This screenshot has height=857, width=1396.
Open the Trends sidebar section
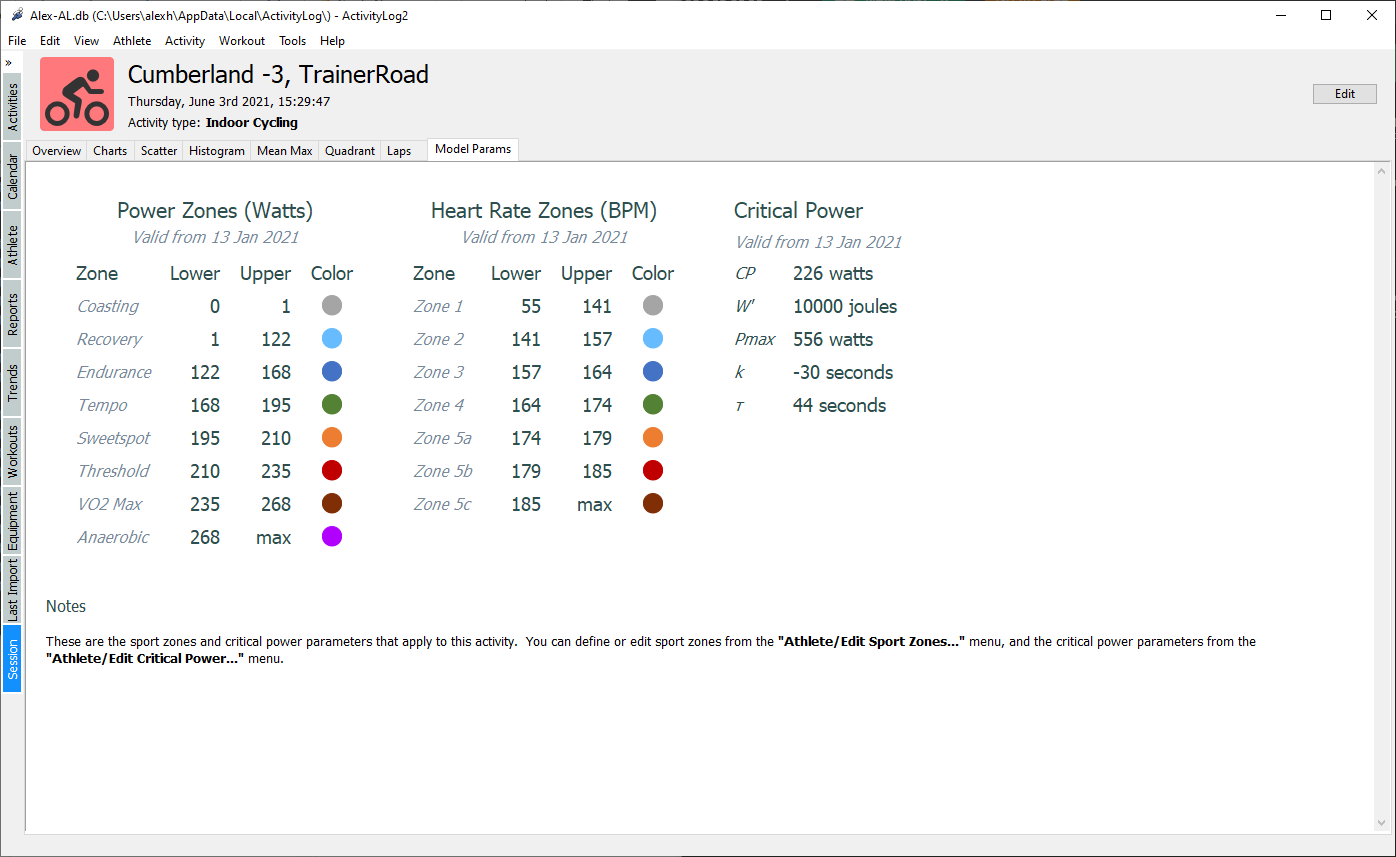click(13, 383)
